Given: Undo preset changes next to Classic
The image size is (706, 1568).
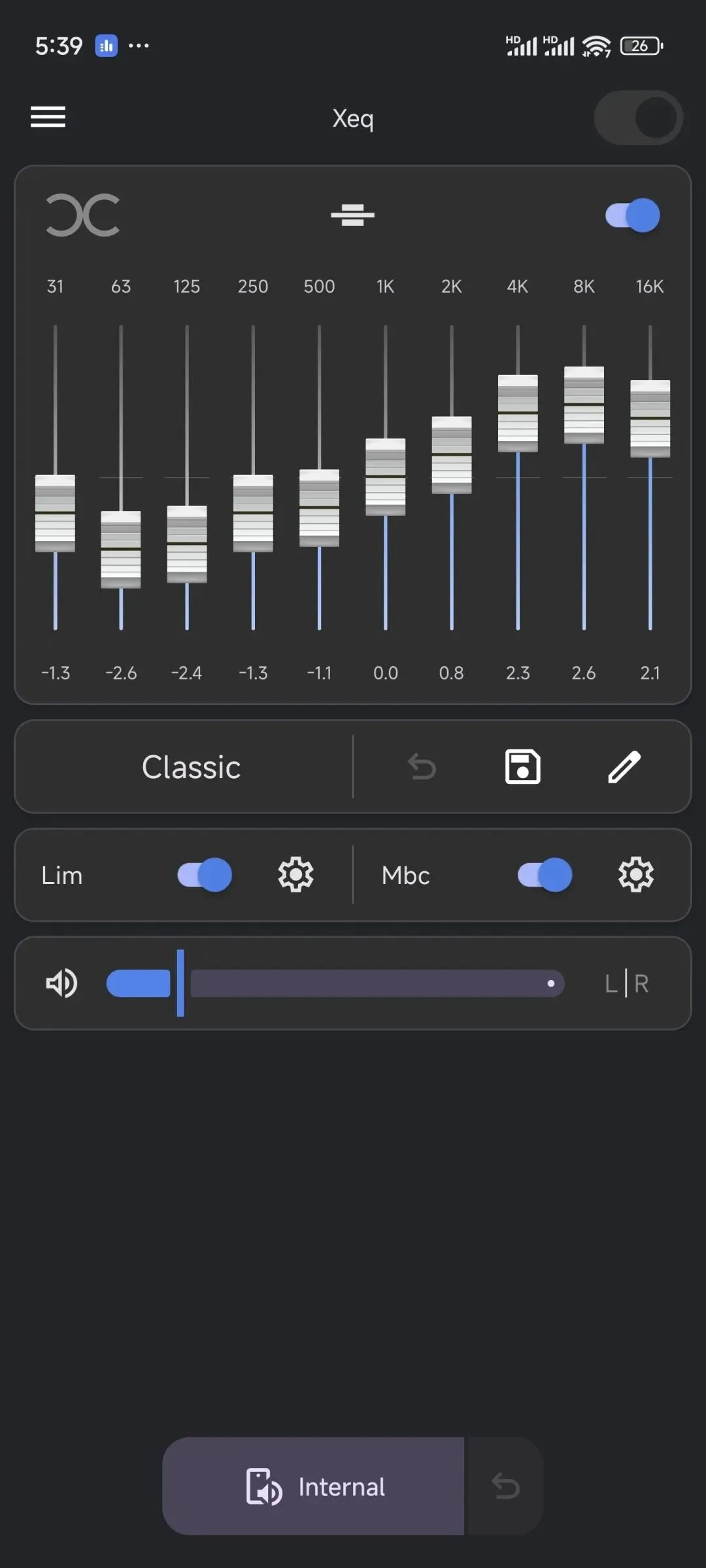Looking at the screenshot, I should tap(422, 766).
